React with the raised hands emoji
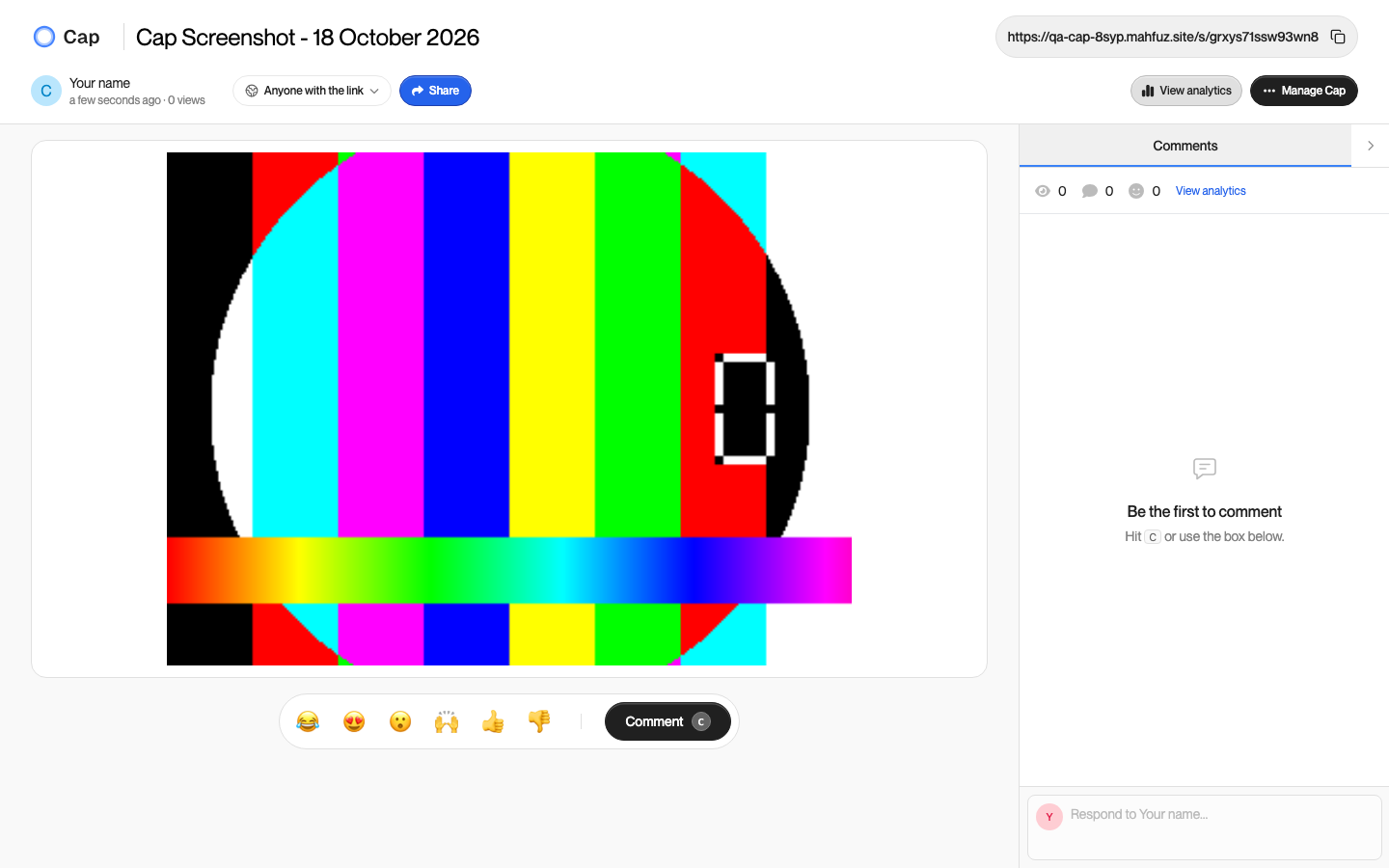 coord(447,721)
